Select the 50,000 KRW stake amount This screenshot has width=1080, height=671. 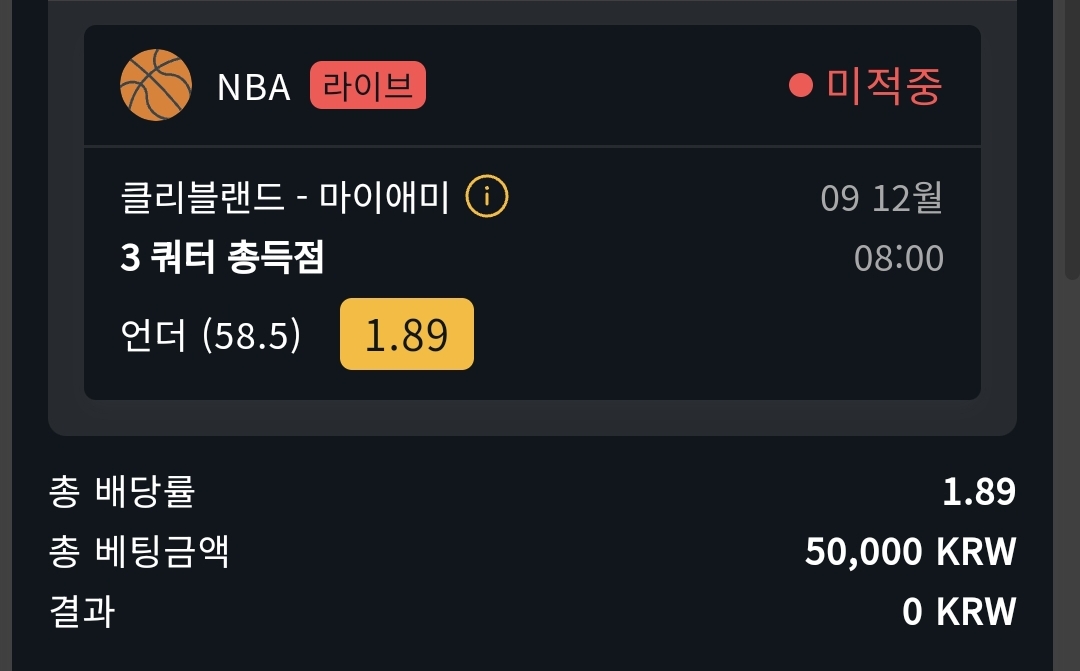(911, 552)
